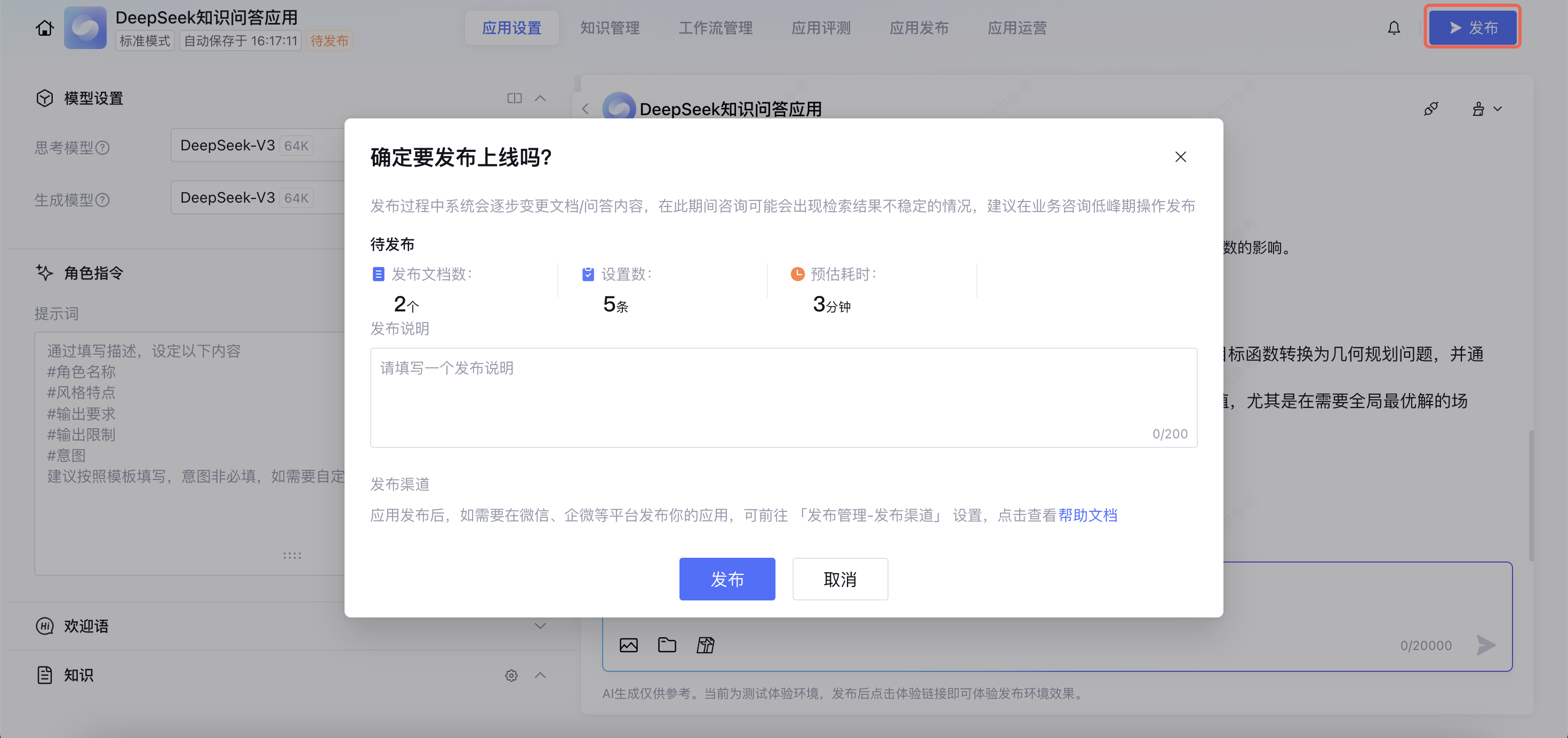Image resolution: width=1568 pixels, height=738 pixels.
Task: Click the home icon
Action: [44, 28]
